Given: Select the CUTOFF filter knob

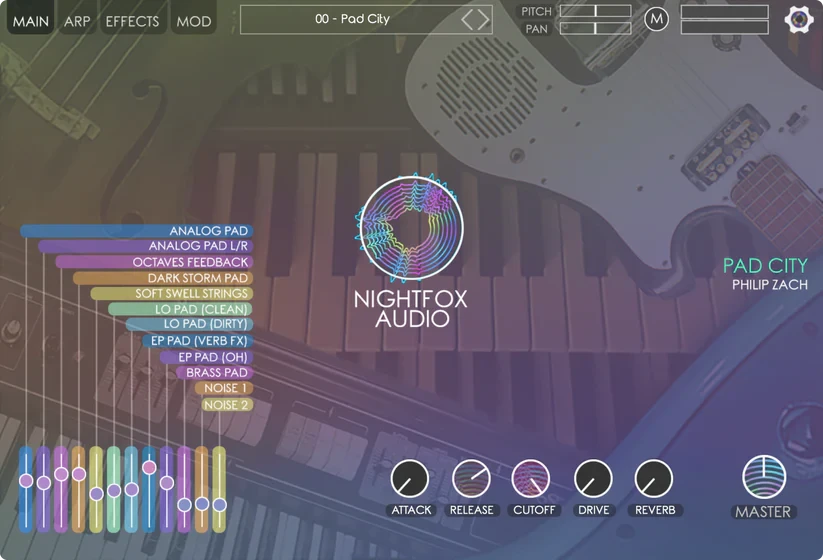Looking at the screenshot, I should coord(531,479).
